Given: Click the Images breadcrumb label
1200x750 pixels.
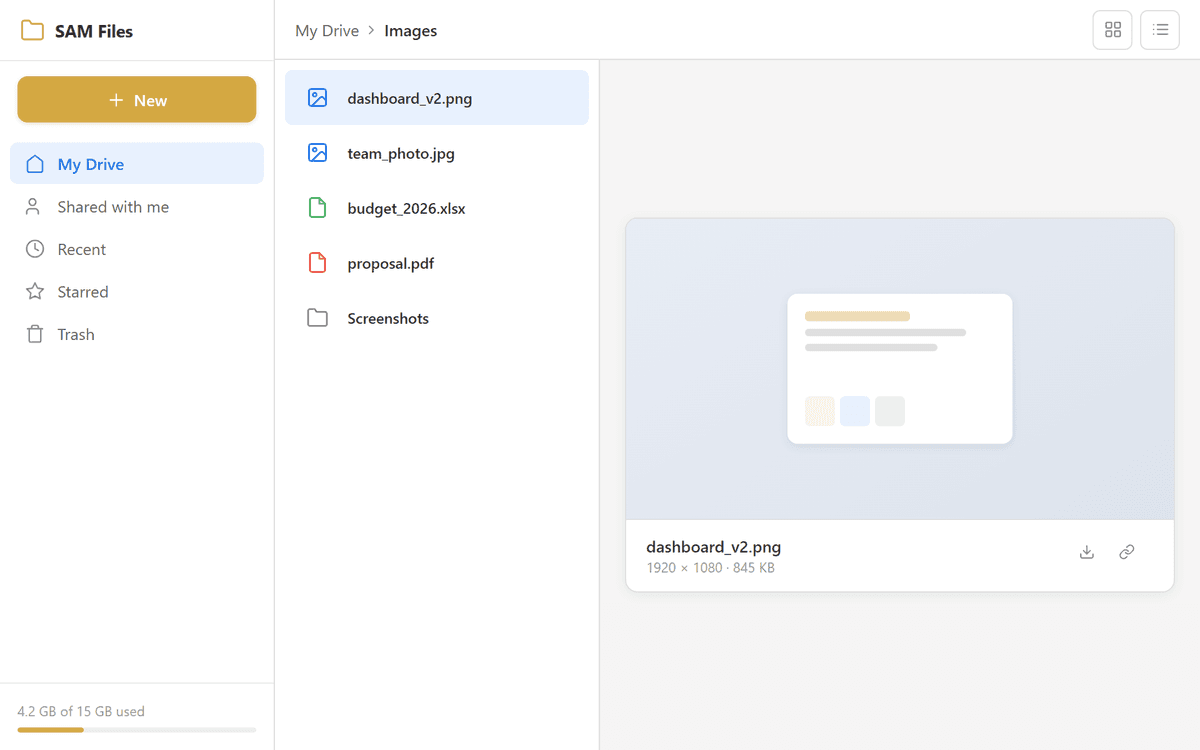Looking at the screenshot, I should [x=410, y=30].
